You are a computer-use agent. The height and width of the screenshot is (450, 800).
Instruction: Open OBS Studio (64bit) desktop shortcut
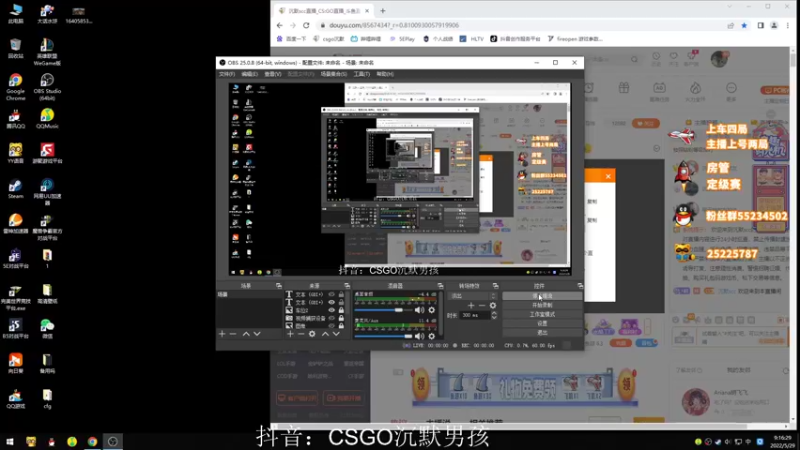[47, 87]
